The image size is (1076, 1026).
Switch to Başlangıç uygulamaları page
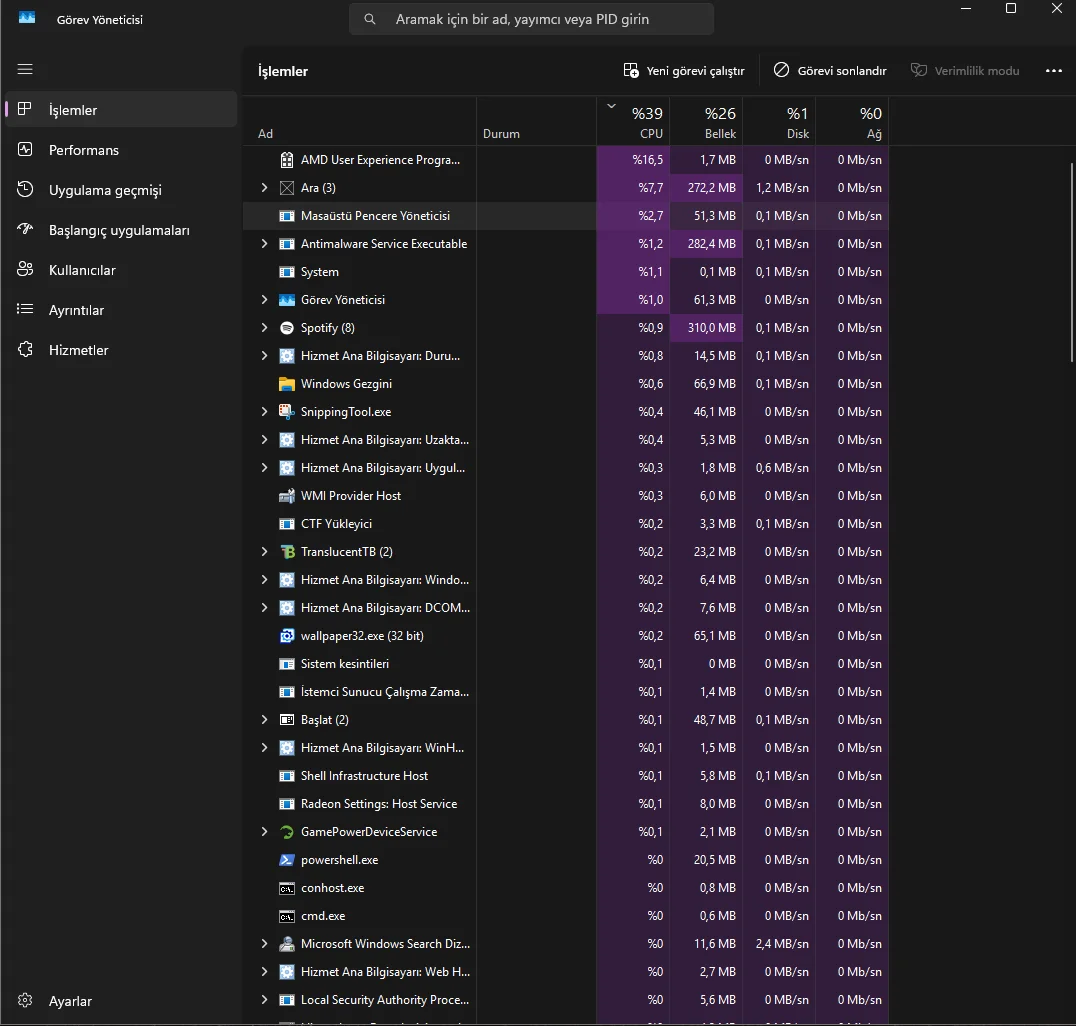point(119,230)
